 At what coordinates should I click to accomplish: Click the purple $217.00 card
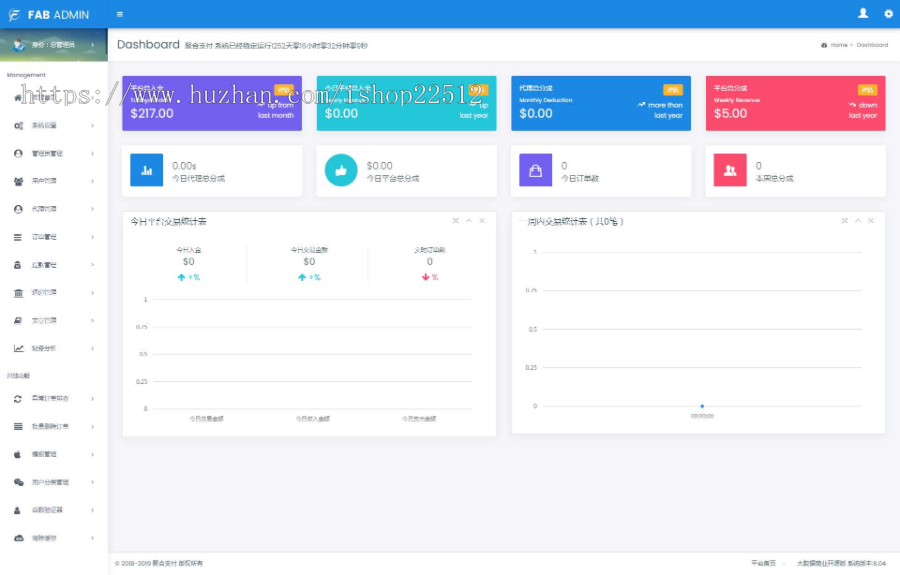[212, 103]
